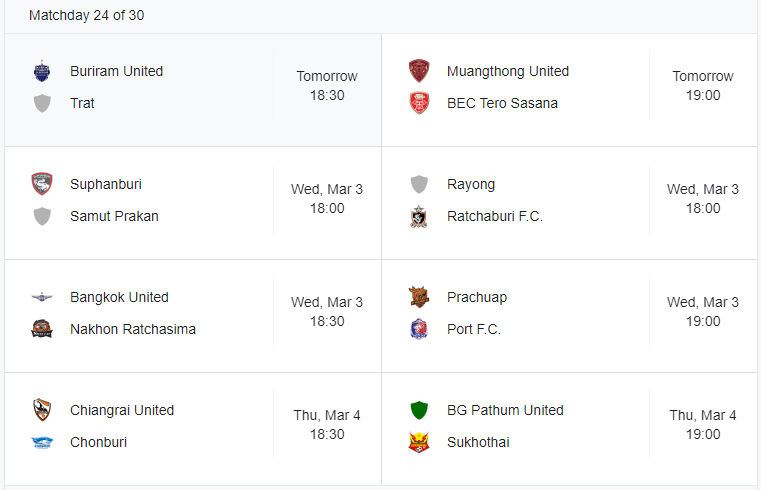761x490 pixels.
Task: Open the Thu, Mar 4 19:00 match time
Action: 703,425
